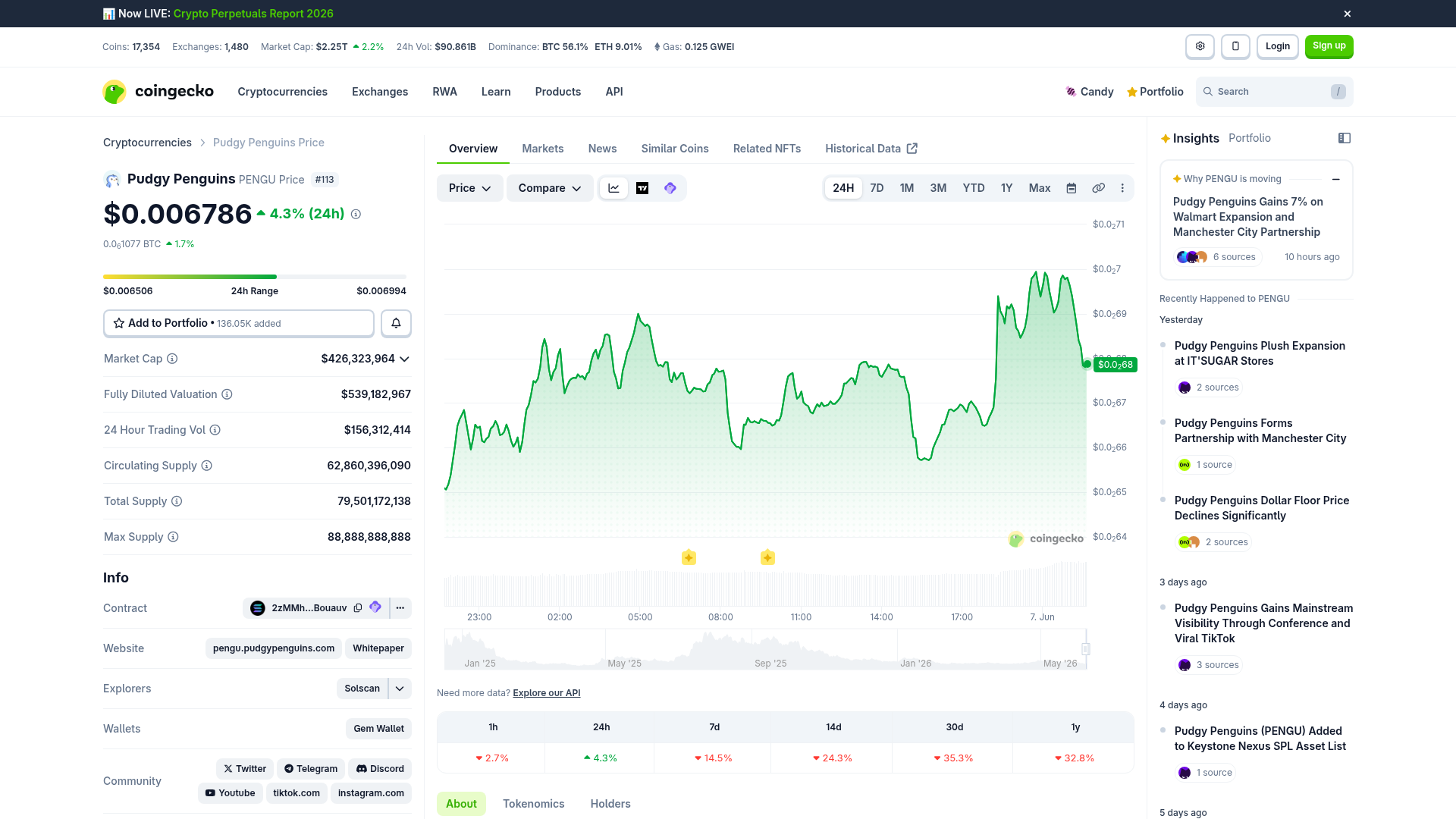
Task: Focus the Search input field
Action: coord(1275,92)
